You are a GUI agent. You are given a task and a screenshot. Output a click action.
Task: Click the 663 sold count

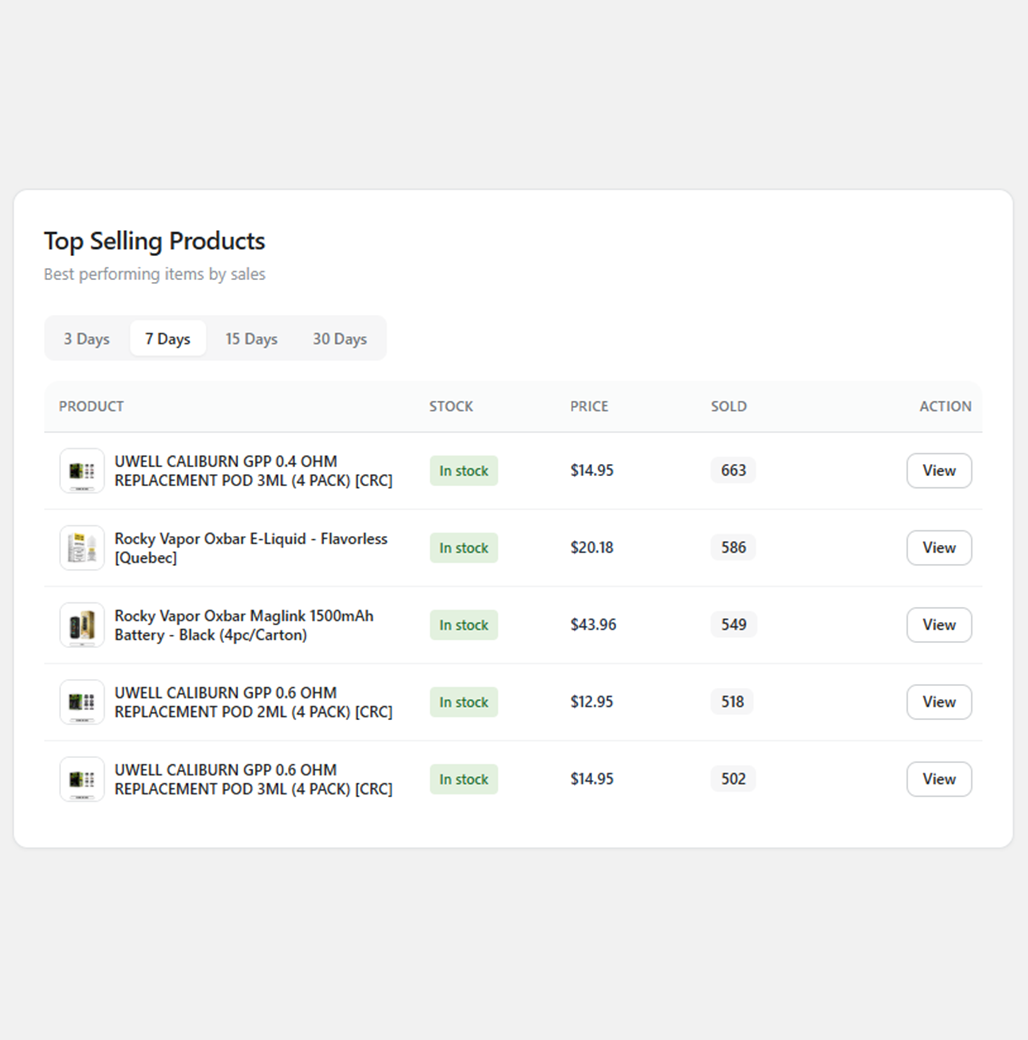coord(734,470)
